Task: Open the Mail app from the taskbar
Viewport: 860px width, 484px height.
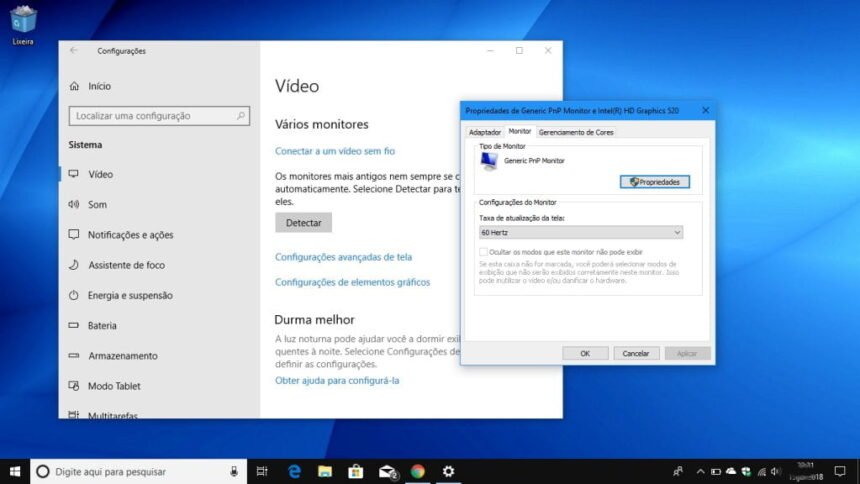Action: pos(387,471)
